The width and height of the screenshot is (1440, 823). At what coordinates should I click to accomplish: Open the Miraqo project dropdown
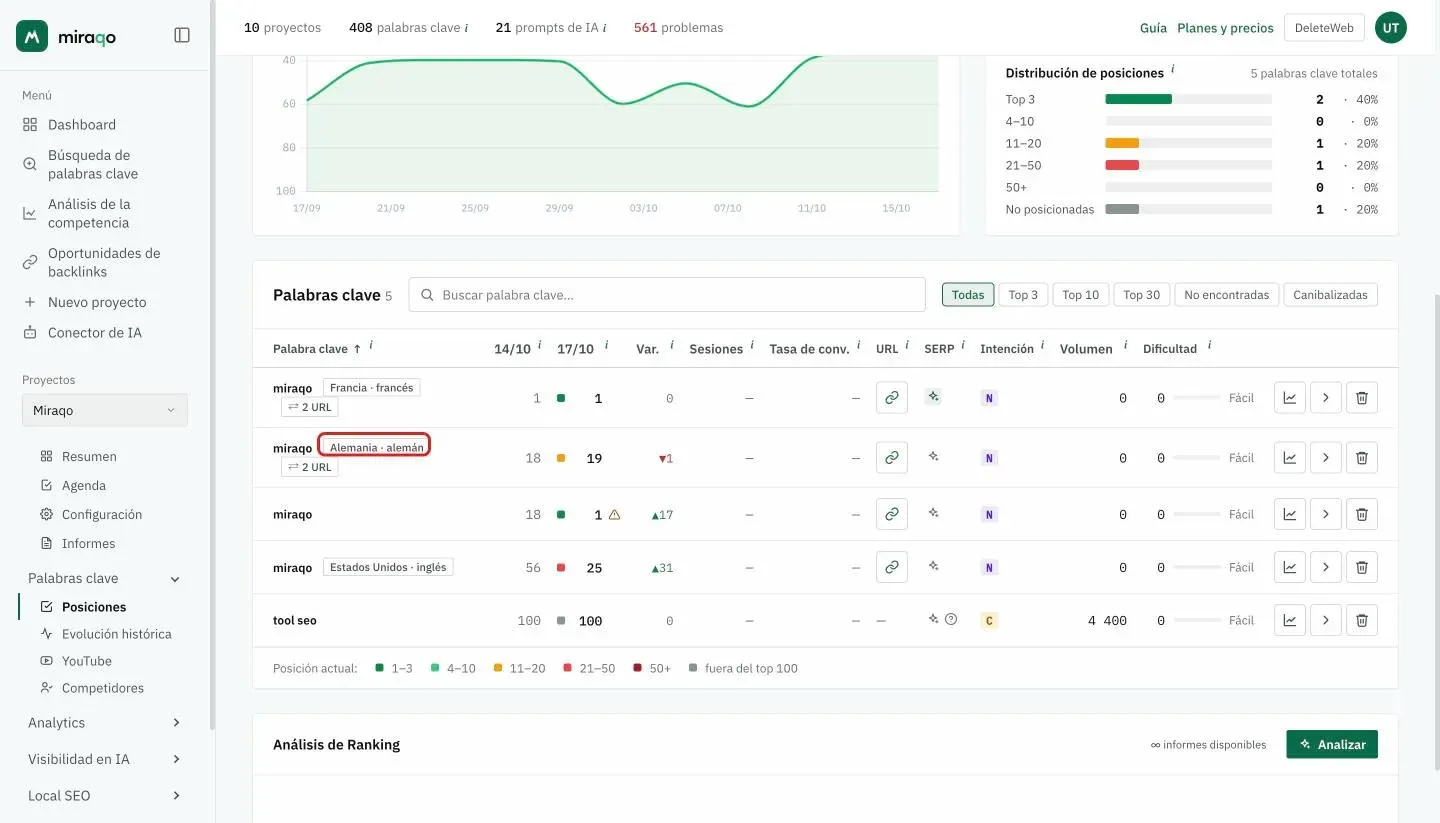pyautogui.click(x=105, y=410)
